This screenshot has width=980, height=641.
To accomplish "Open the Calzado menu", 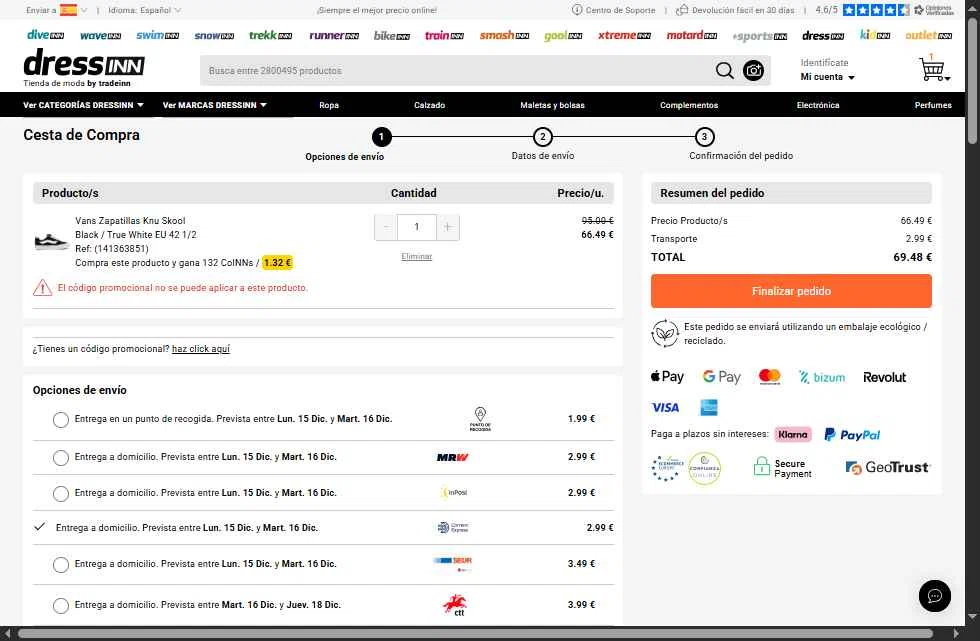I will [x=429, y=105].
